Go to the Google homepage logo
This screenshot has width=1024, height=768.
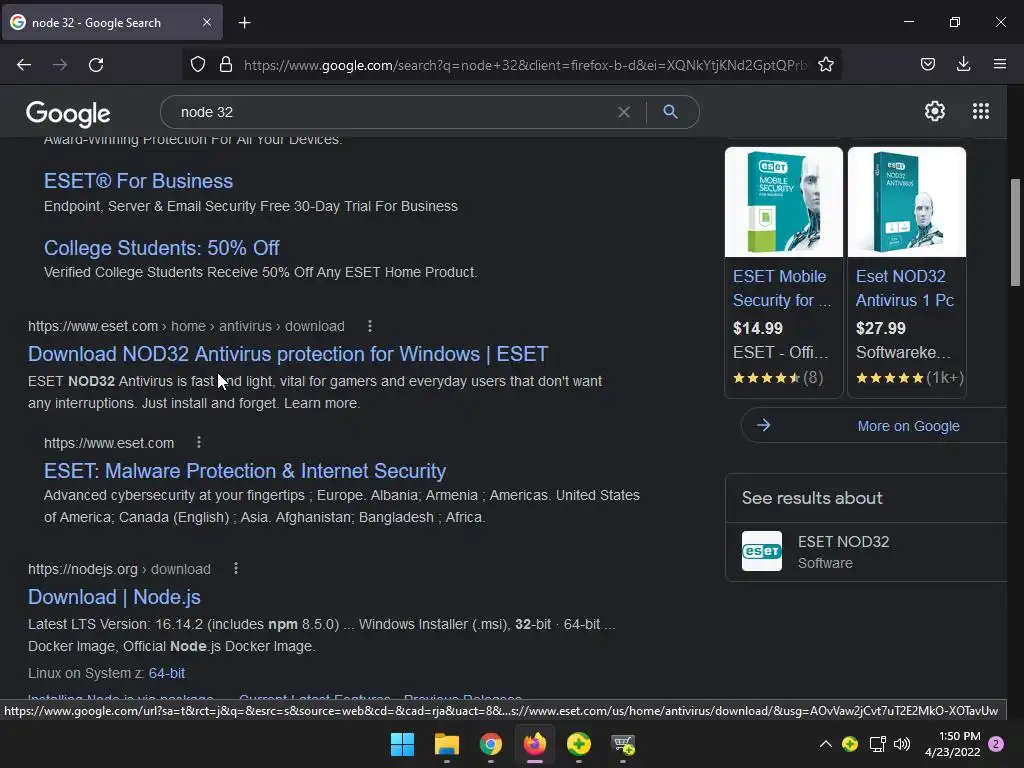click(68, 114)
